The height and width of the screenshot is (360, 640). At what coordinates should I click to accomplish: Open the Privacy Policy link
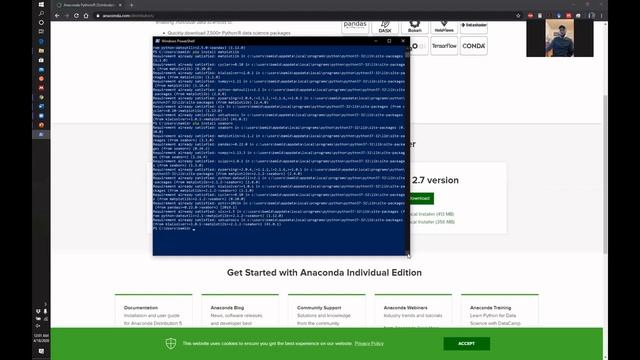tap(369, 343)
